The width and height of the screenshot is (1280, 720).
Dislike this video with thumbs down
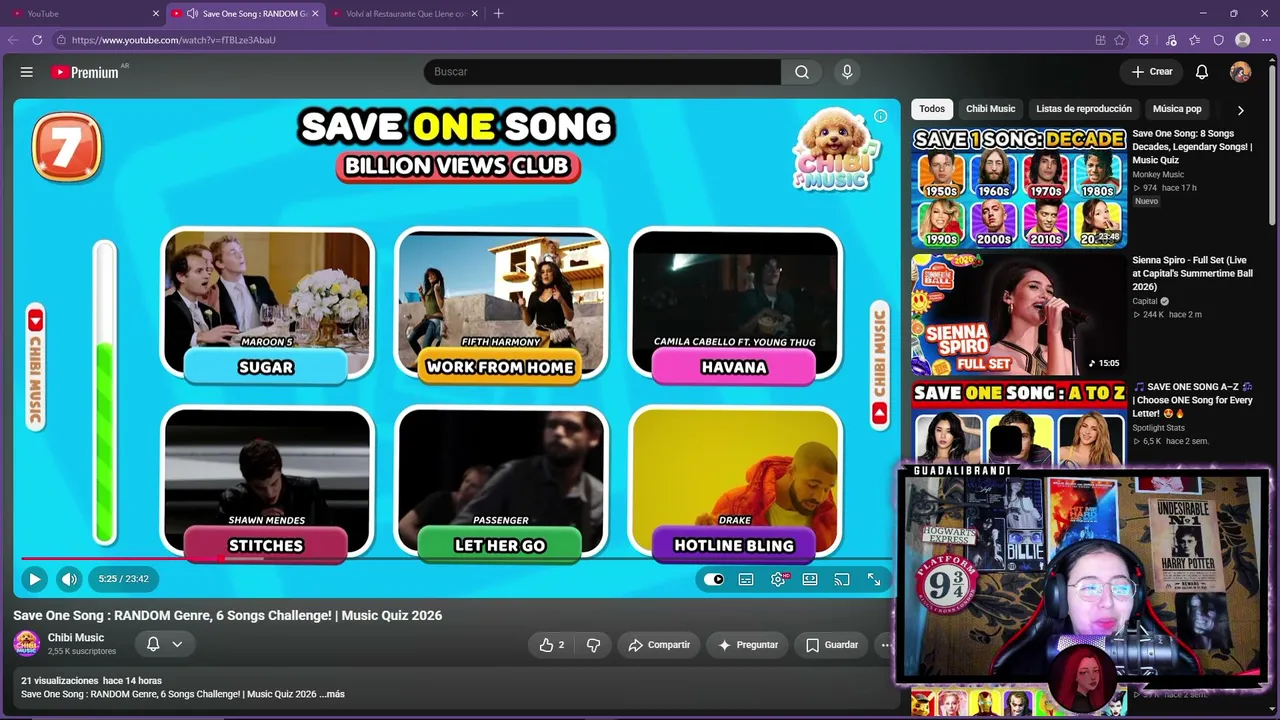(593, 645)
